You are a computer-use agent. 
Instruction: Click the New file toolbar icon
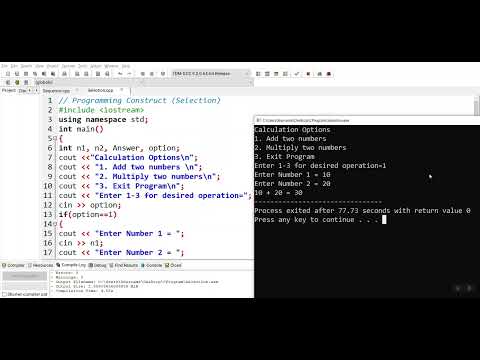(8, 74)
